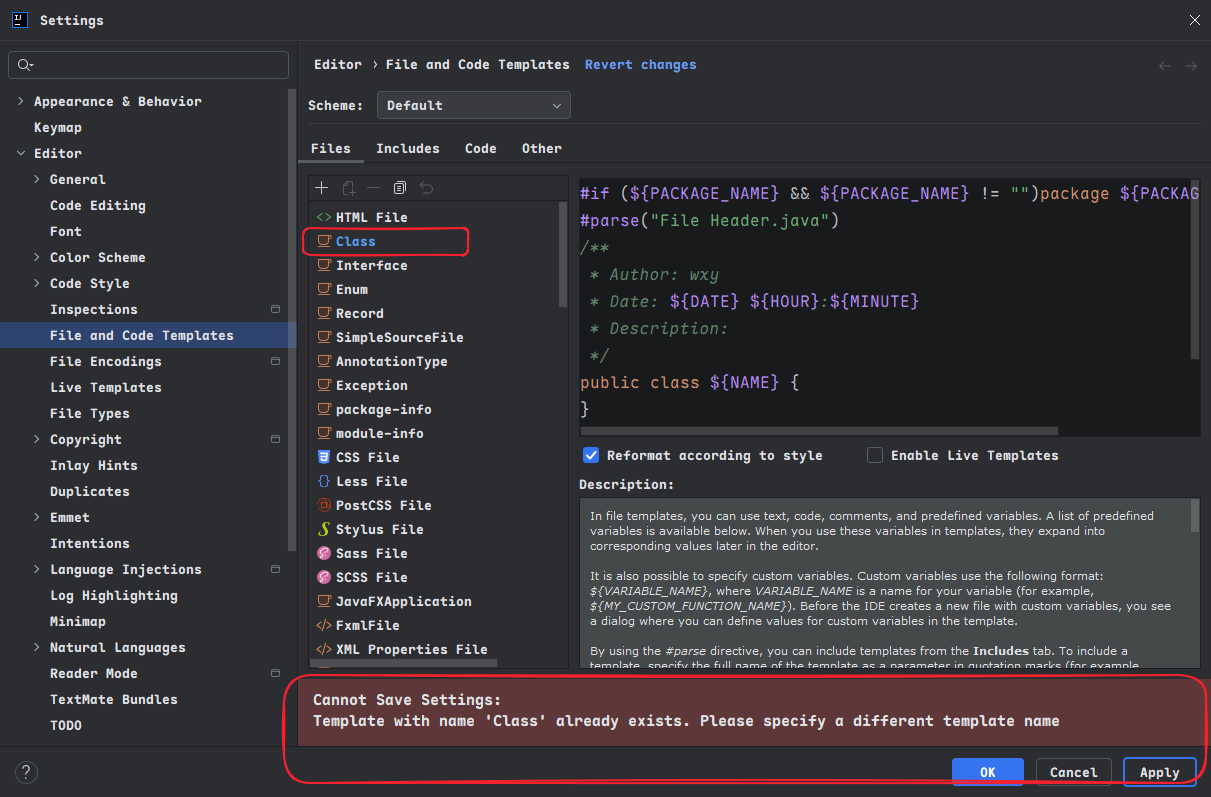This screenshot has height=797, width=1211.
Task: Click the HTML File template icon
Action: (x=324, y=217)
